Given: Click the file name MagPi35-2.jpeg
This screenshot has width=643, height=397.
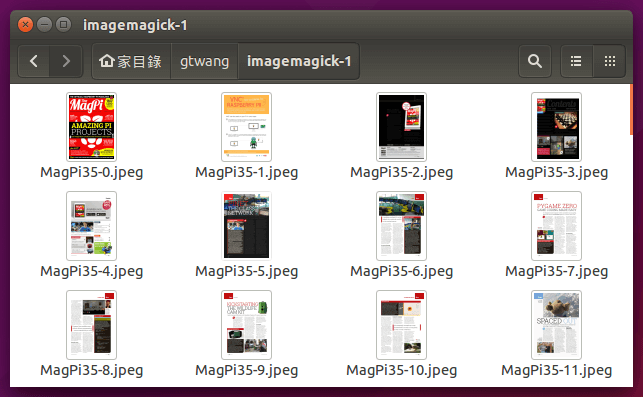Looking at the screenshot, I should (401, 173).
